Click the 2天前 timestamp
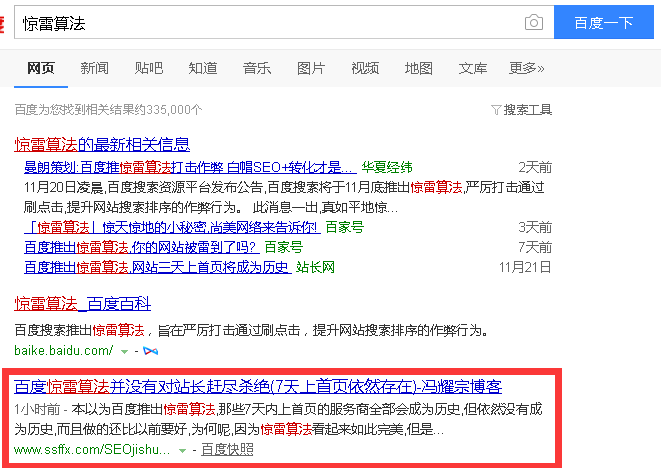The height and width of the screenshot is (468, 661). [x=535, y=167]
